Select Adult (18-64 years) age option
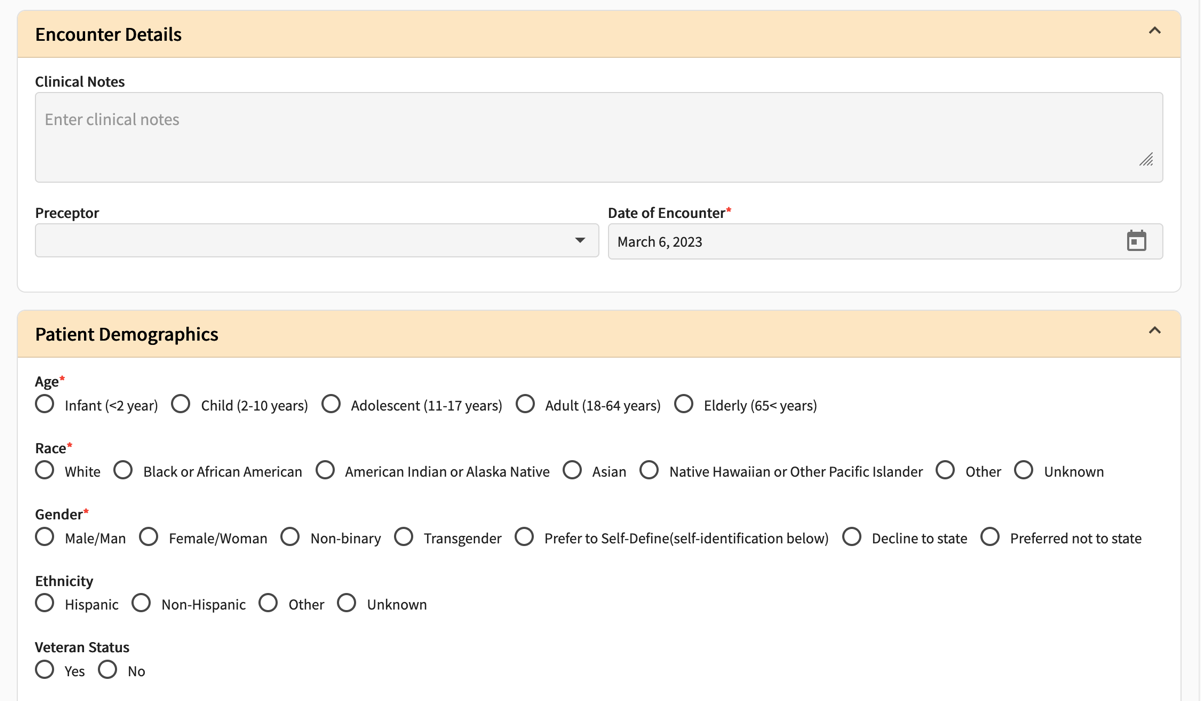Screen dimensions: 1201x701 pyautogui.click(x=525, y=404)
